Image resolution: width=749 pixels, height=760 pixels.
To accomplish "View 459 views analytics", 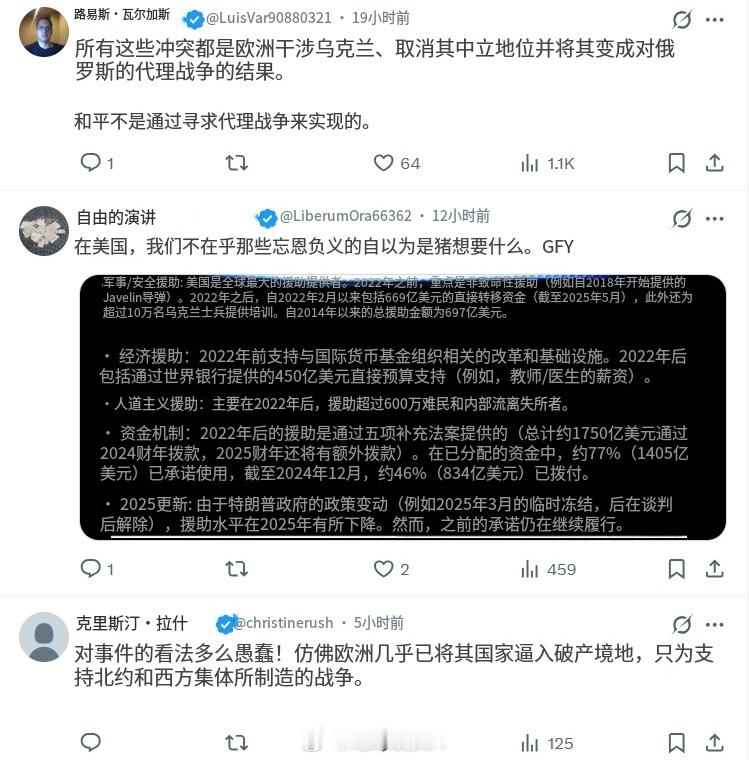I will (x=548, y=570).
